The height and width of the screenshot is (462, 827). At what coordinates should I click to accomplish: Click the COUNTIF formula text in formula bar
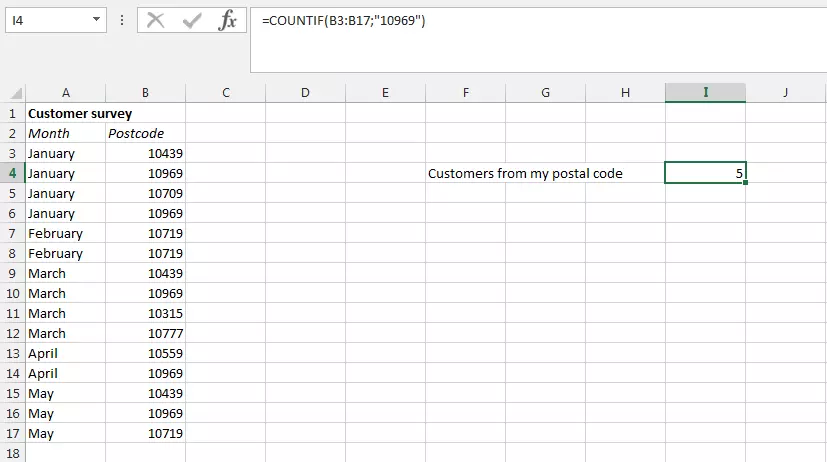point(342,20)
